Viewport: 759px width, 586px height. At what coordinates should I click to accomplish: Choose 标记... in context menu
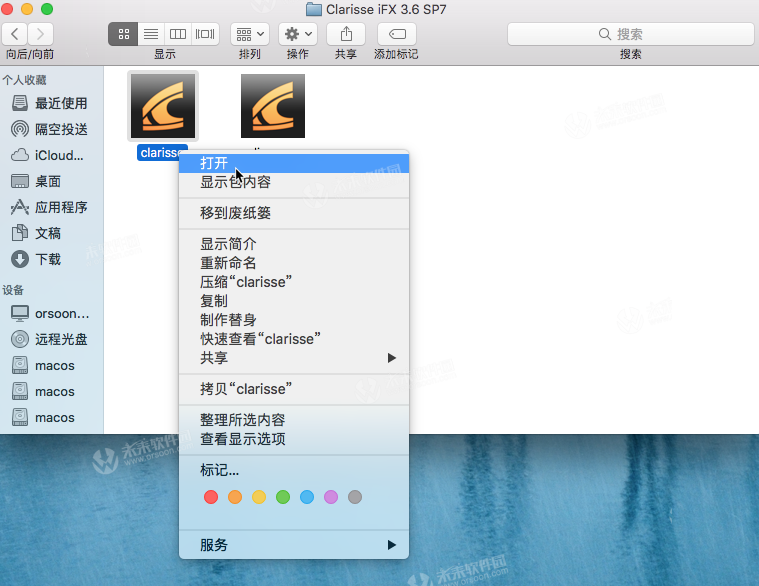coord(294,470)
